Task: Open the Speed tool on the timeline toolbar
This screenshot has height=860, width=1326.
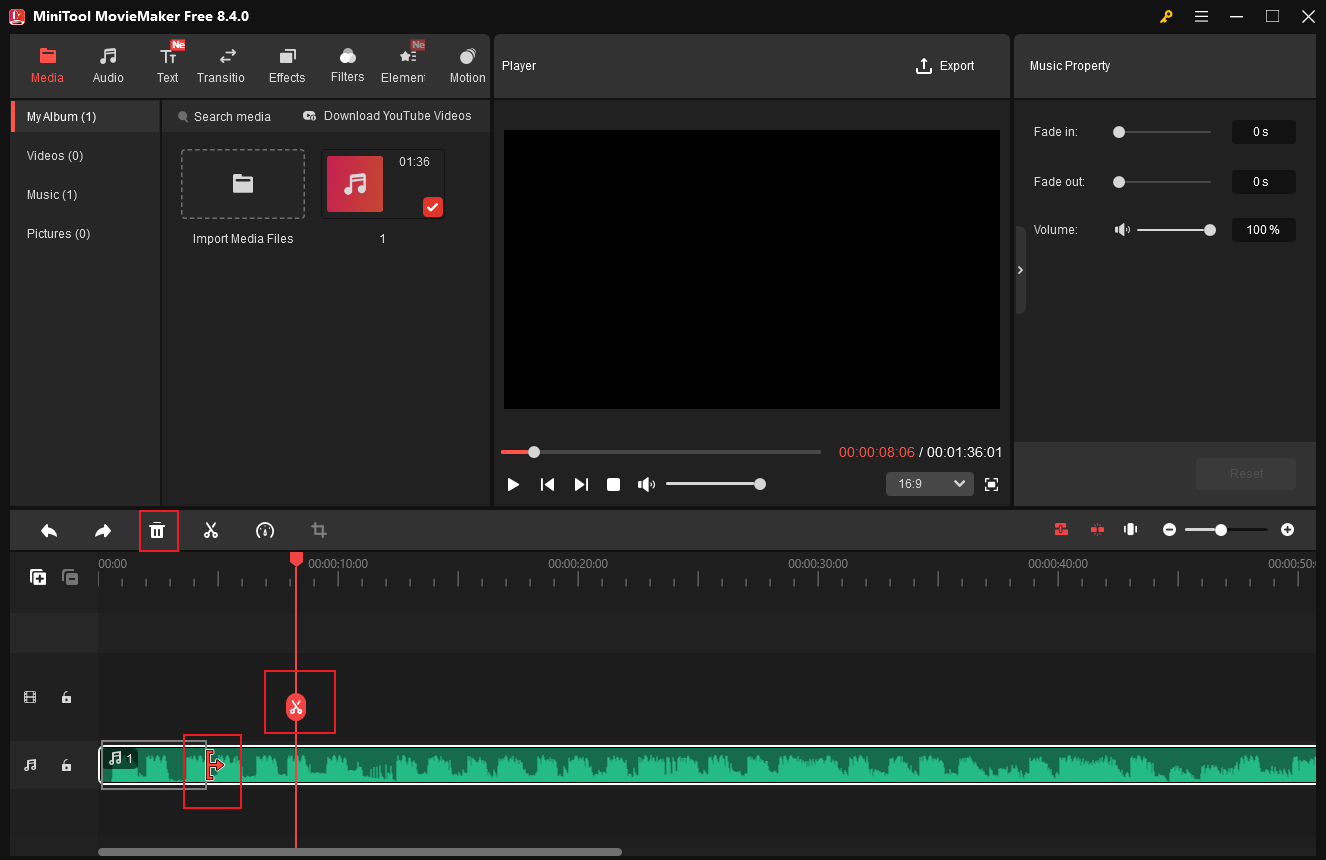Action: coord(265,530)
